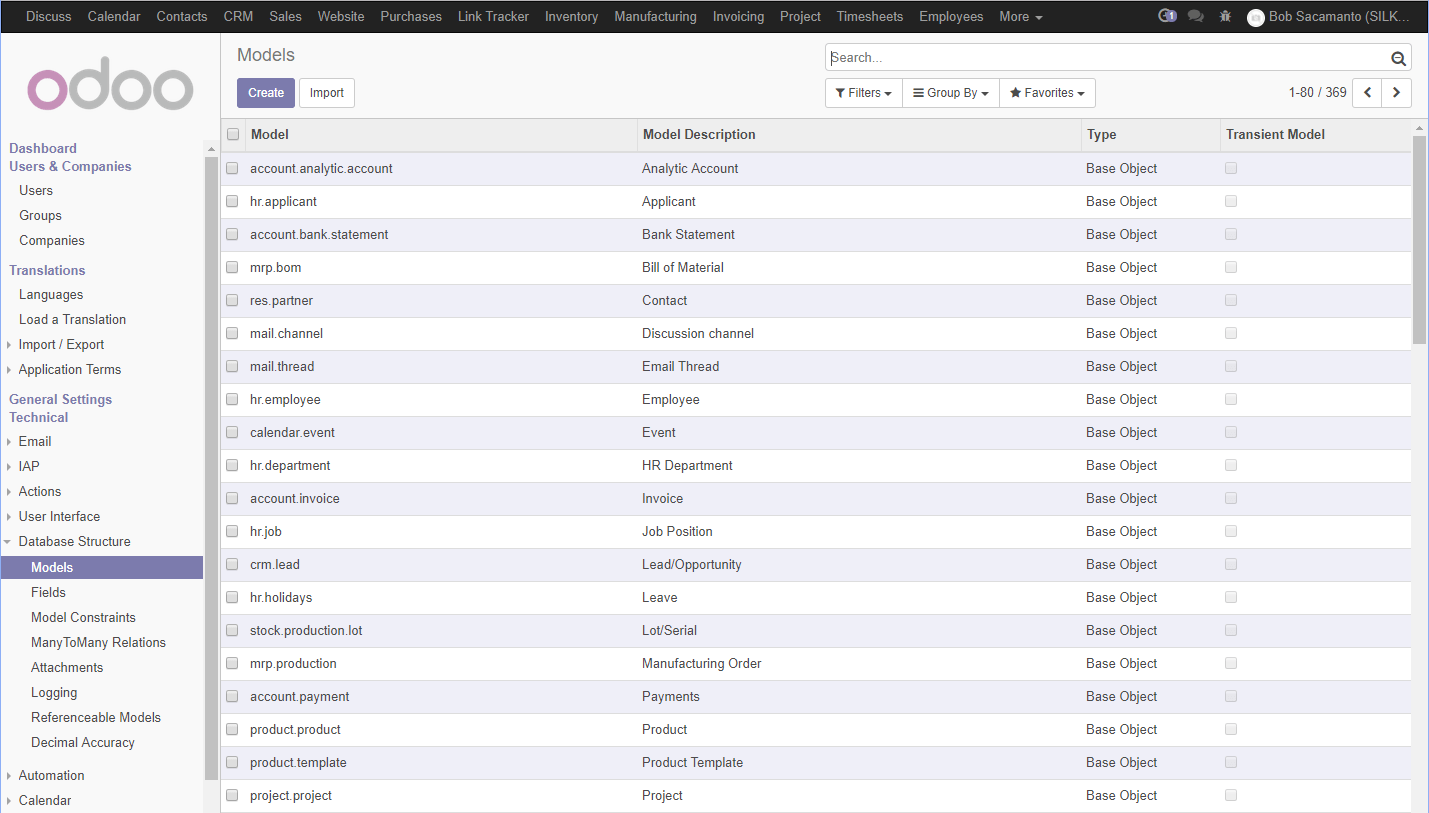Click the up arrow of the models list scrollbar
Viewport: 1429px width, 813px height.
point(1419,127)
